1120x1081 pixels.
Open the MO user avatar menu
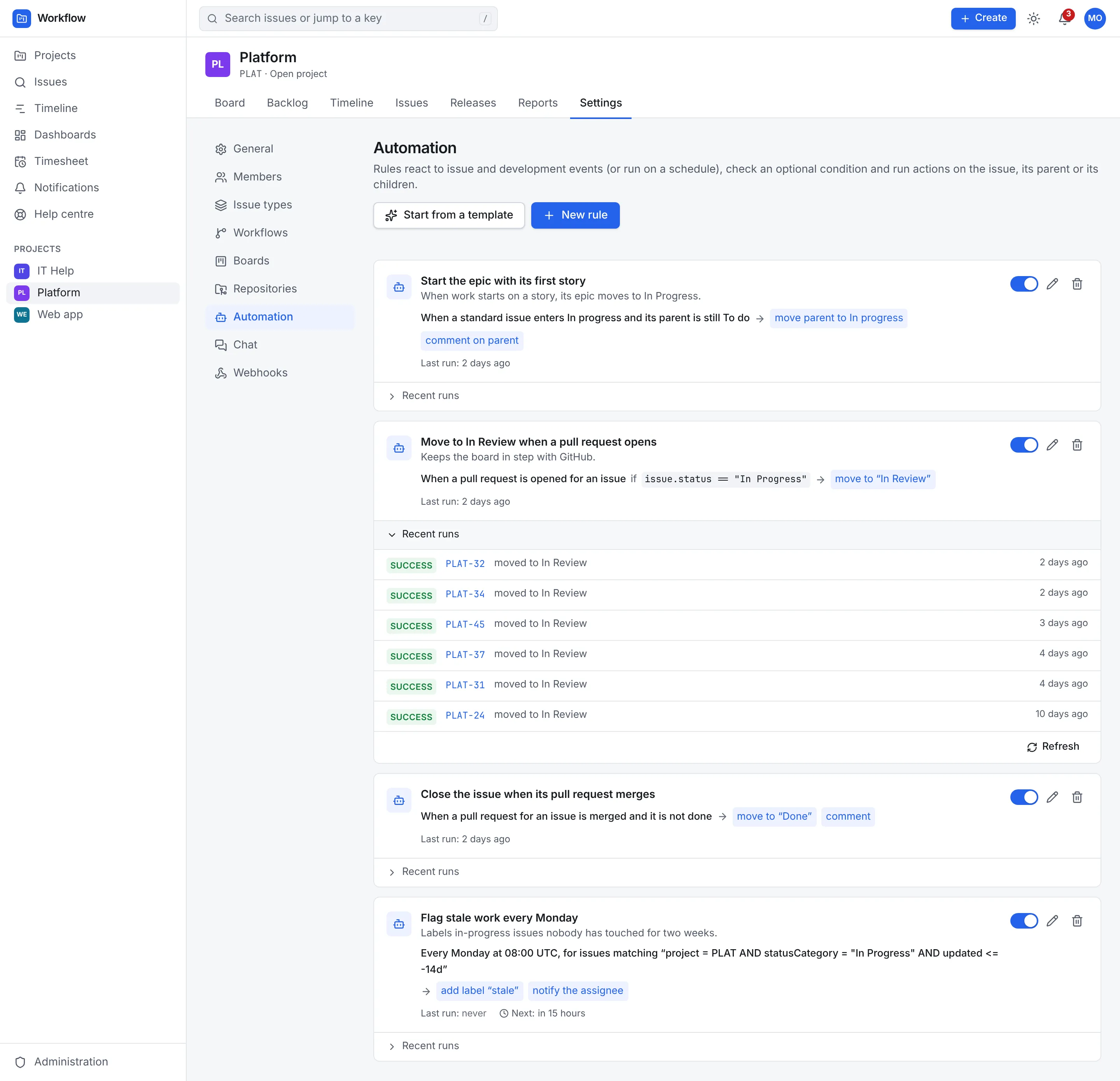tap(1094, 18)
